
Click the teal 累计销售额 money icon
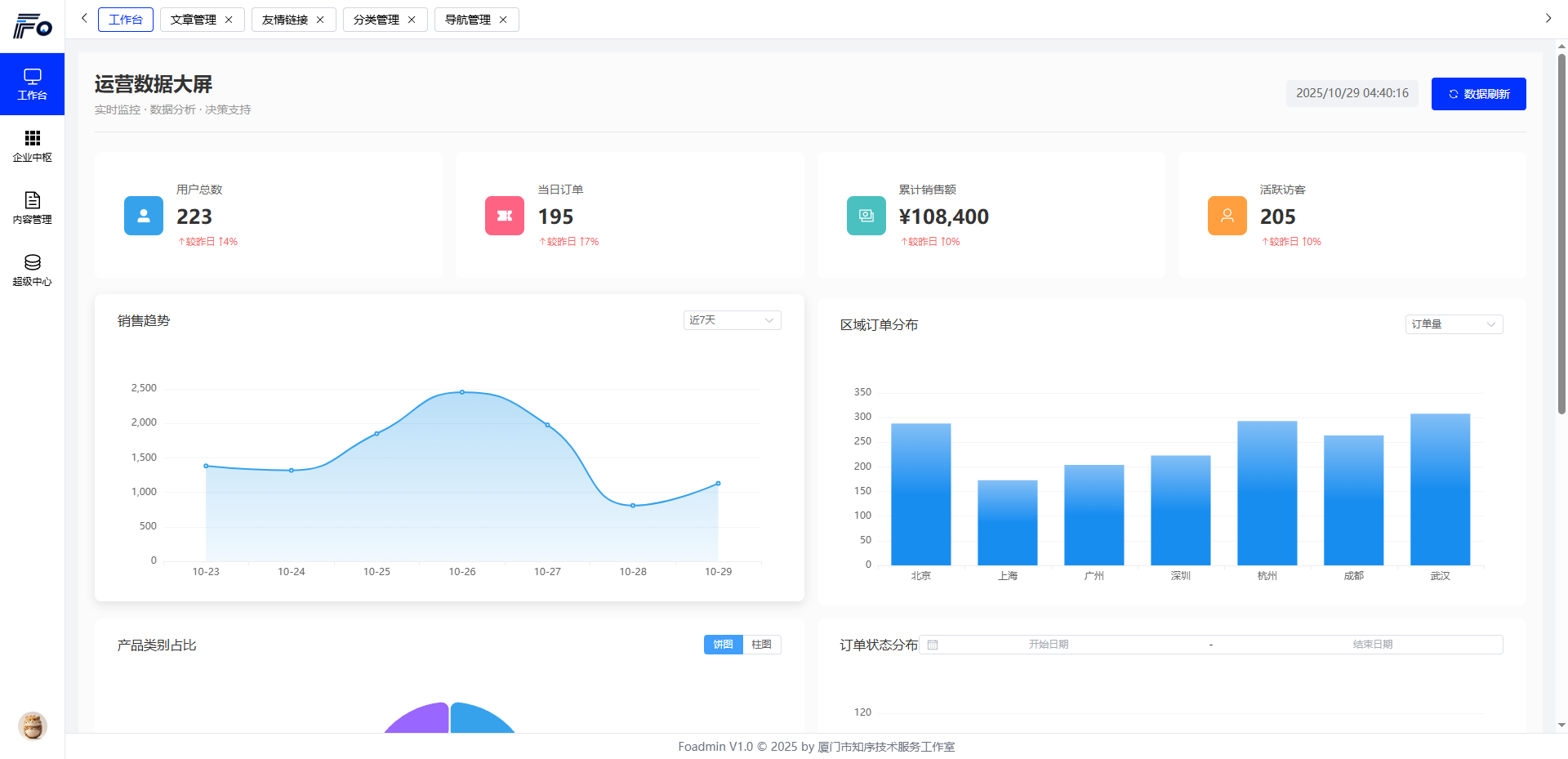pyautogui.click(x=866, y=216)
